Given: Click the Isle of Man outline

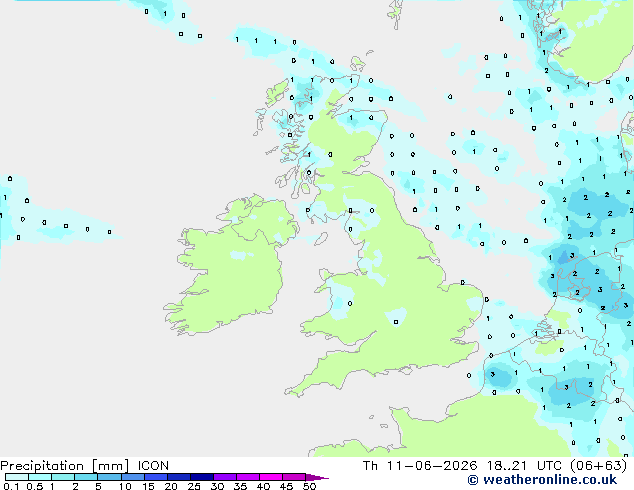Looking at the screenshot, I should pos(321,239).
